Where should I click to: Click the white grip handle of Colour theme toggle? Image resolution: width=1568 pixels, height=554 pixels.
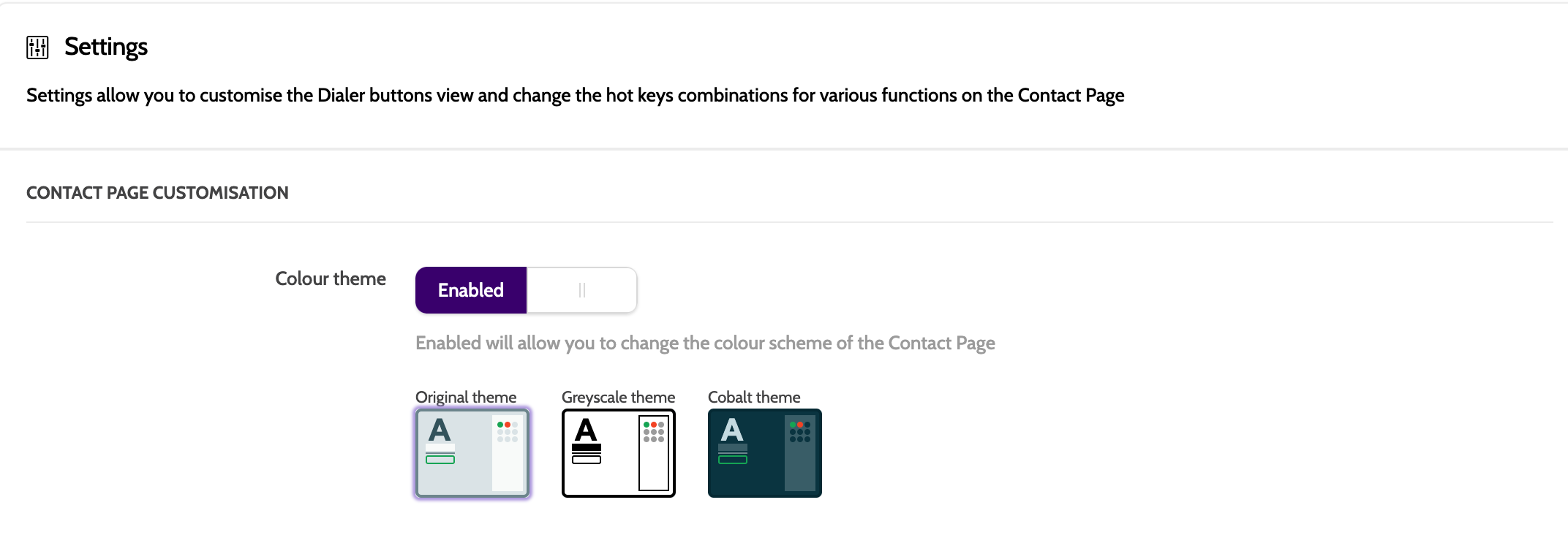pyautogui.click(x=582, y=290)
